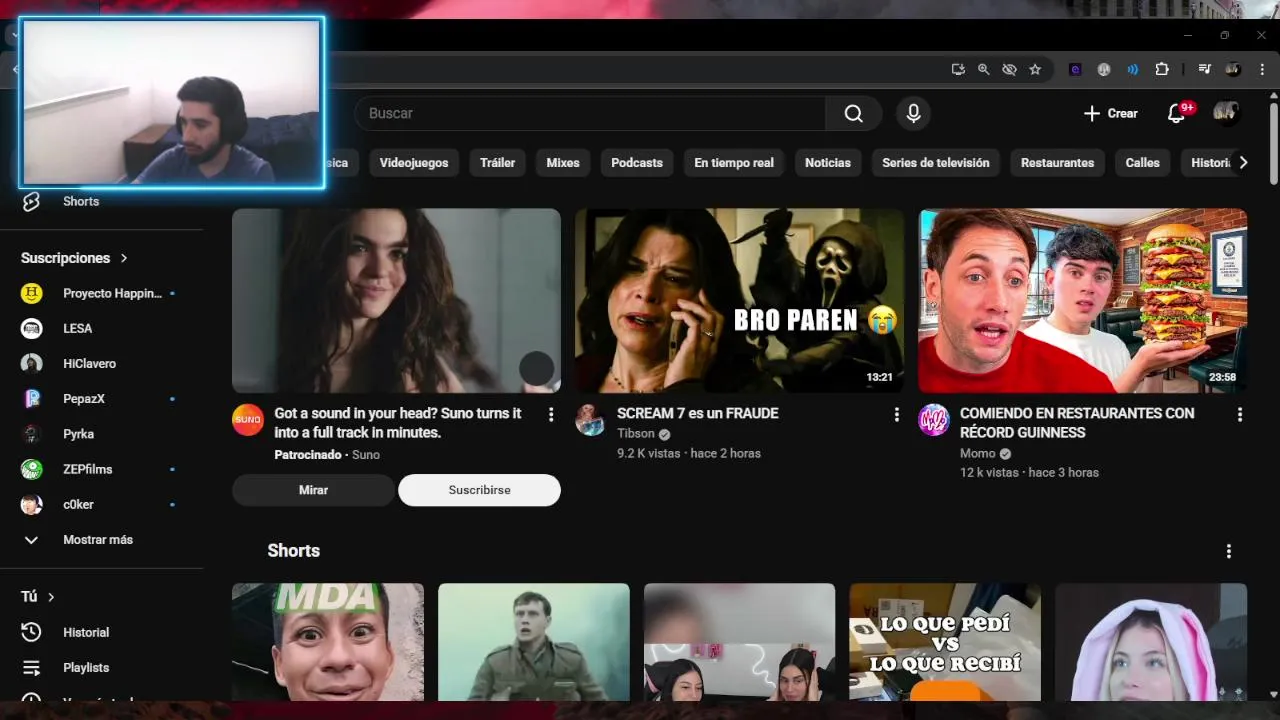The image size is (1280, 720).
Task: Click the Momo channel avatar
Action: (933, 420)
